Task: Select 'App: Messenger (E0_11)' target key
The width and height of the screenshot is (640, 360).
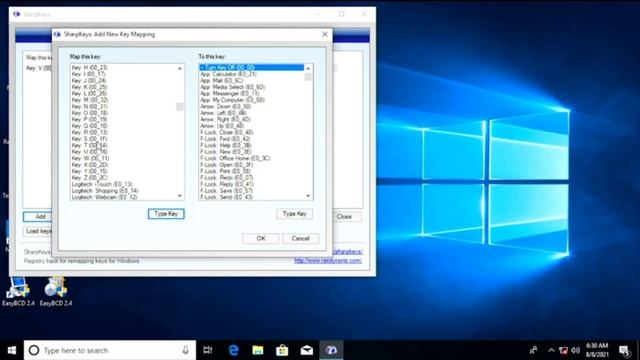Action: pyautogui.click(x=229, y=93)
